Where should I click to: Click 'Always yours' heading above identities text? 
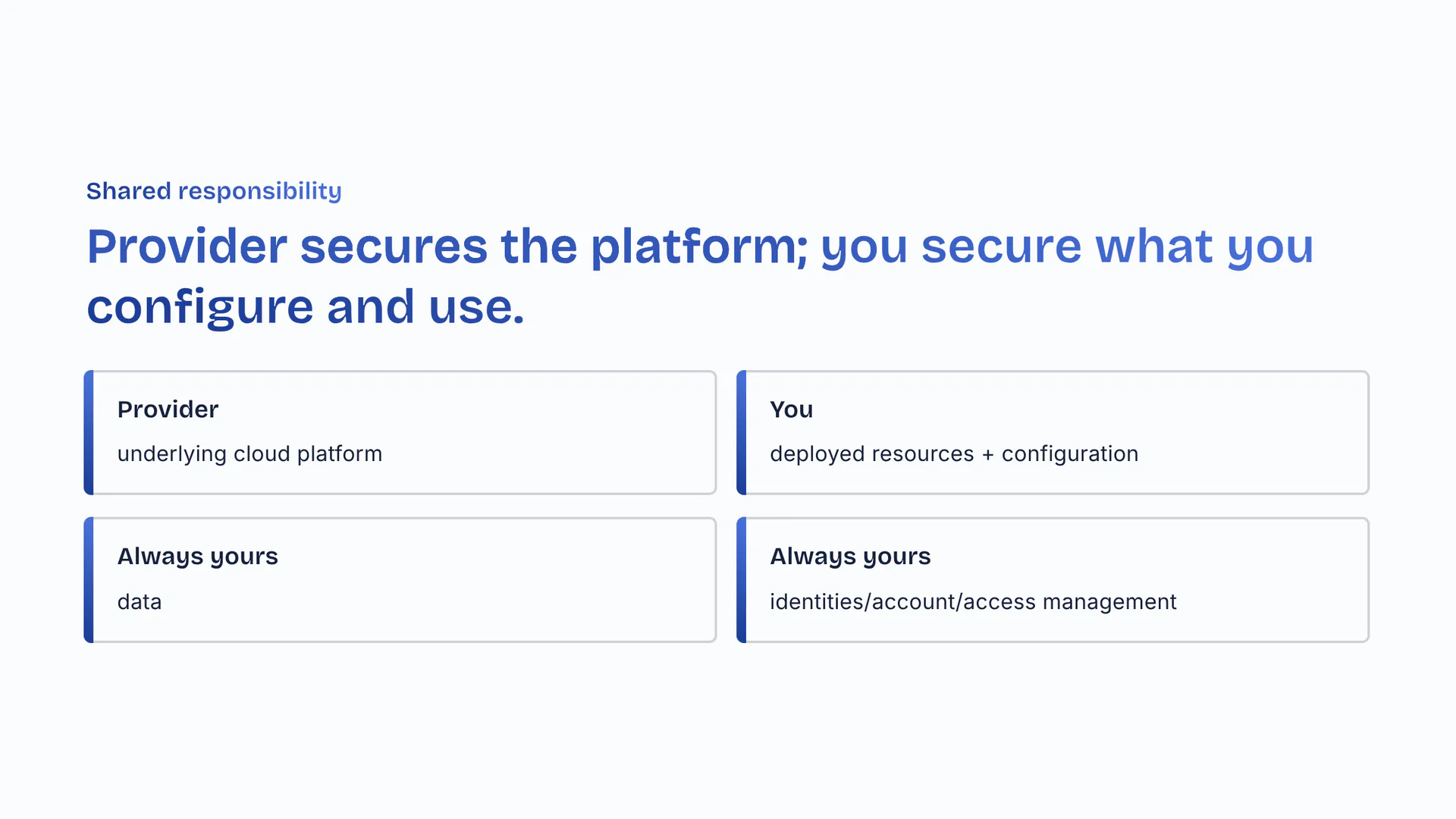click(x=850, y=557)
